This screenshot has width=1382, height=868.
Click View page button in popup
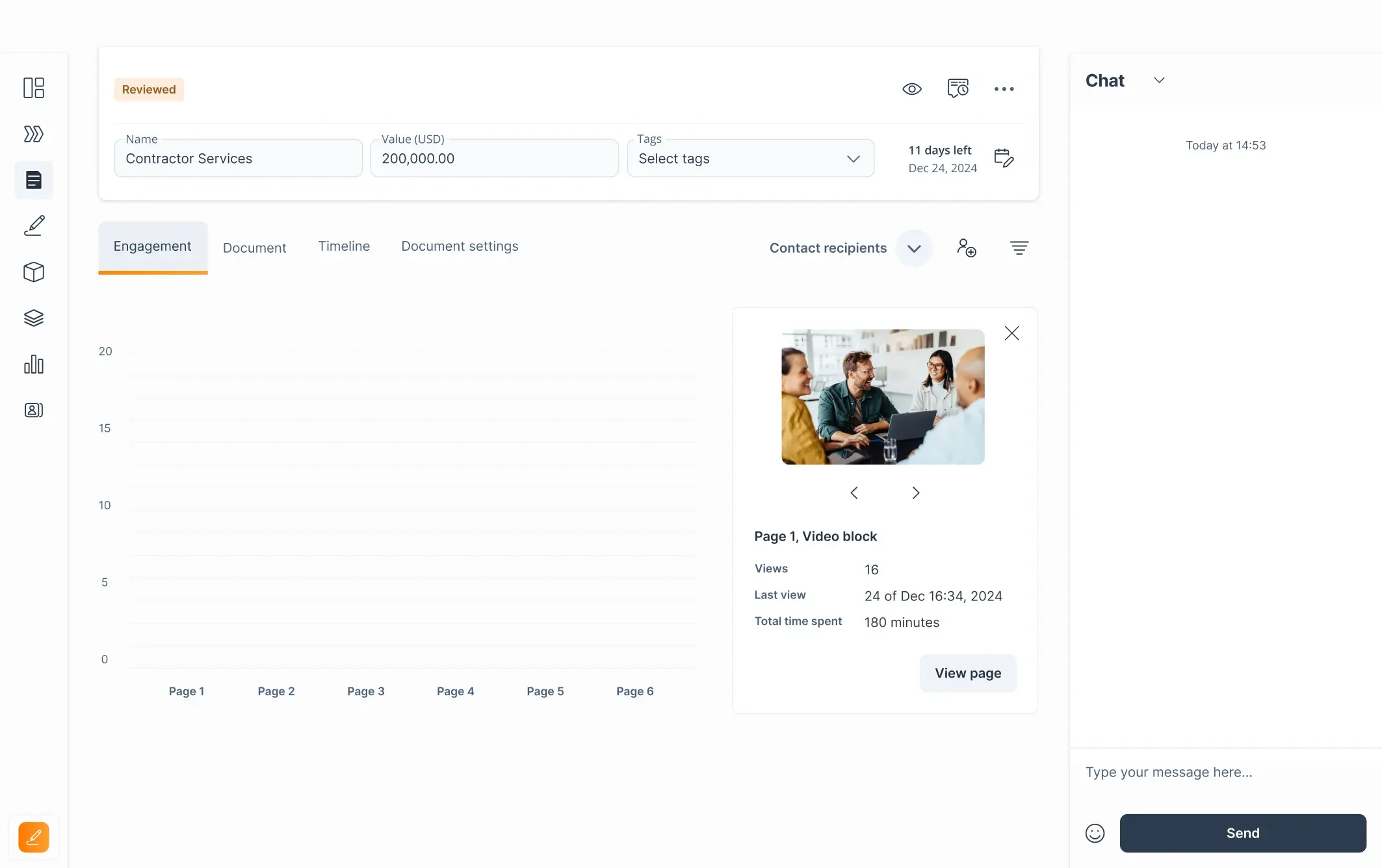coord(967,672)
